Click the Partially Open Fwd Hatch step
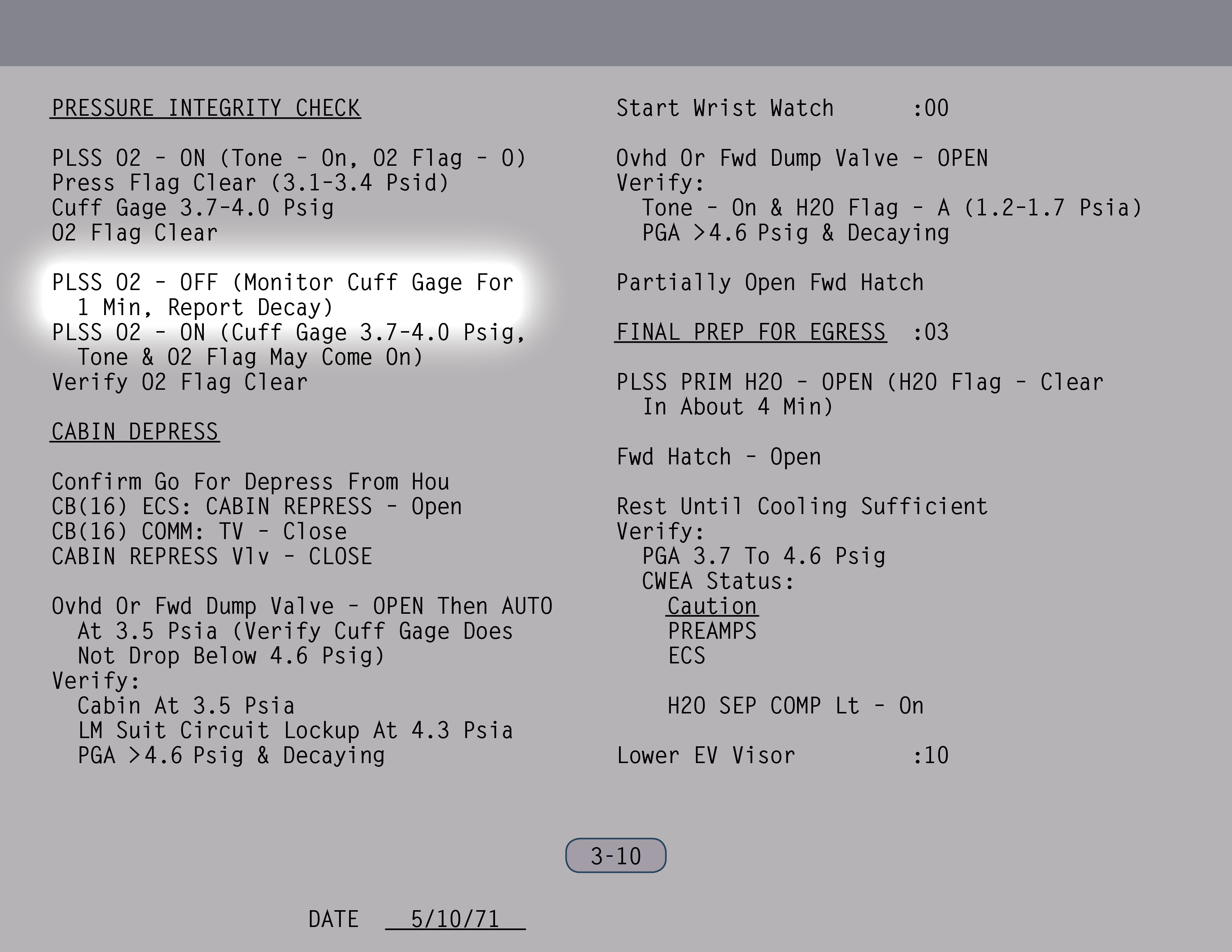This screenshot has height=952, width=1232. (770, 283)
